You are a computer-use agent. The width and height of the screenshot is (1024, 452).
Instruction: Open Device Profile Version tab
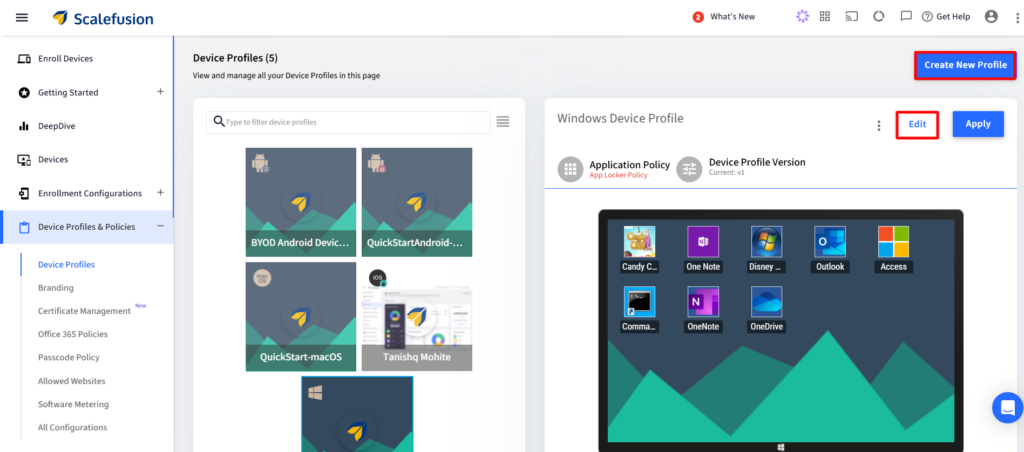(x=741, y=168)
